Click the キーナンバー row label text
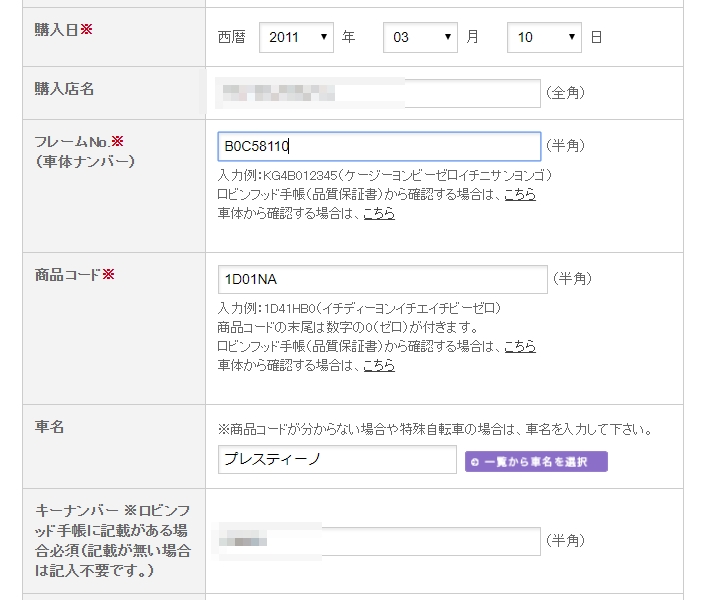707x600 pixels. coord(112,541)
